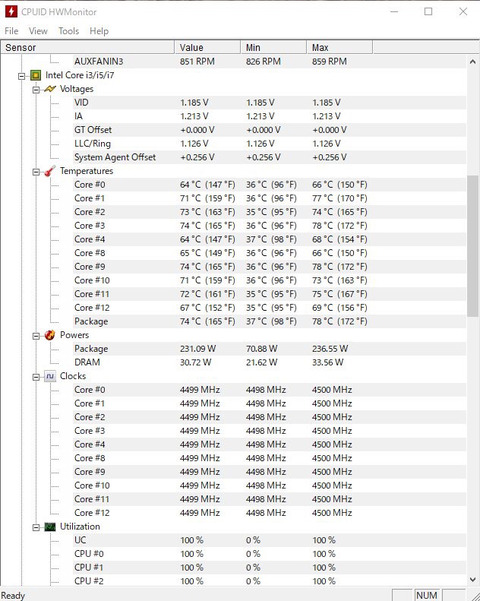The image size is (480, 601).
Task: Click the Intel Core i3/i5/i7 label
Action: coord(80,75)
